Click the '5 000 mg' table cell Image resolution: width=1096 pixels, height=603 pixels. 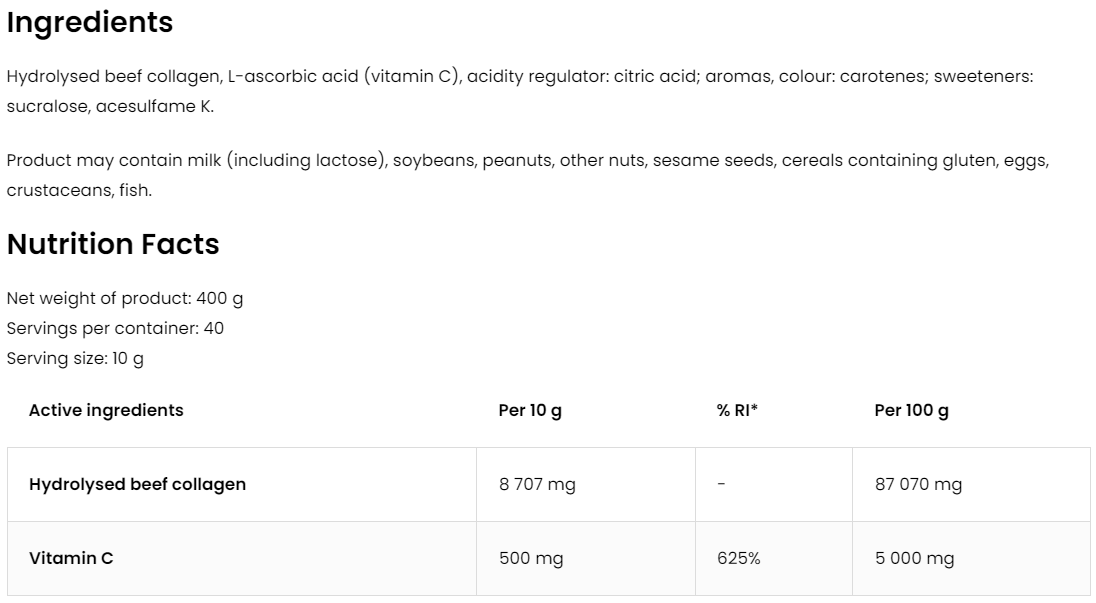[x=914, y=559]
